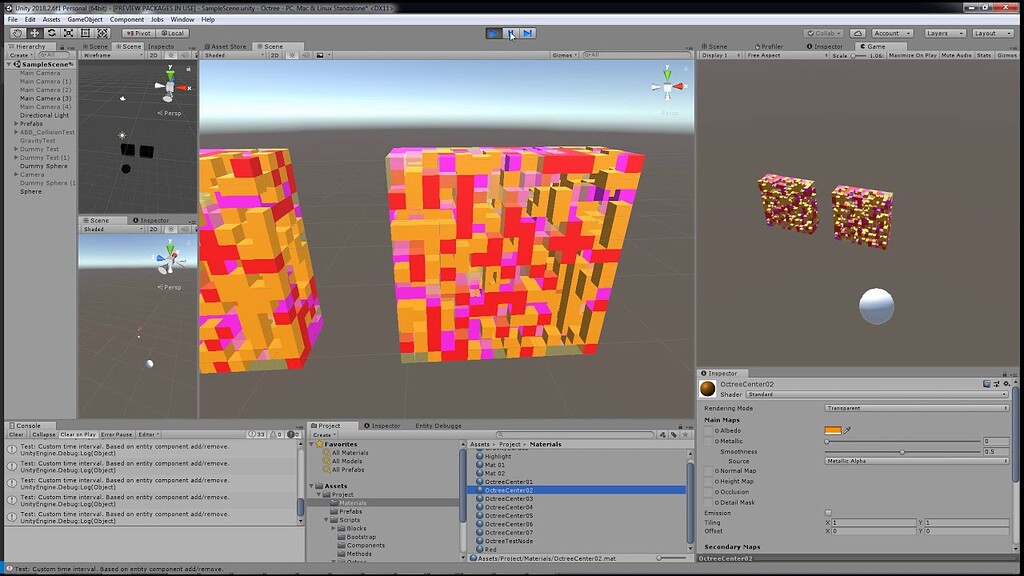Screen dimensions: 1024x576
Task: Click the orange Albedo color swatch
Action: [x=832, y=430]
